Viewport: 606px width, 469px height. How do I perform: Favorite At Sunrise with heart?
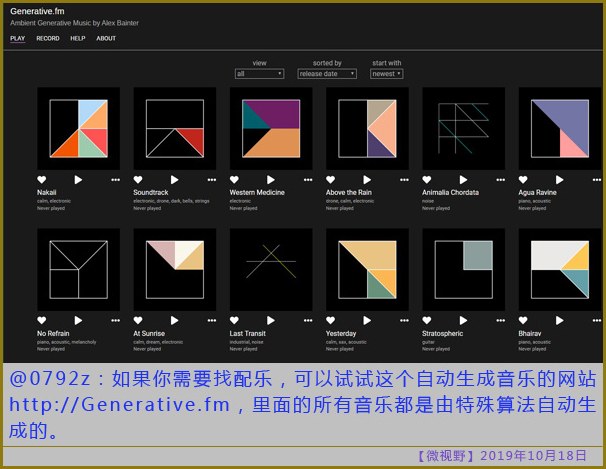click(138, 320)
